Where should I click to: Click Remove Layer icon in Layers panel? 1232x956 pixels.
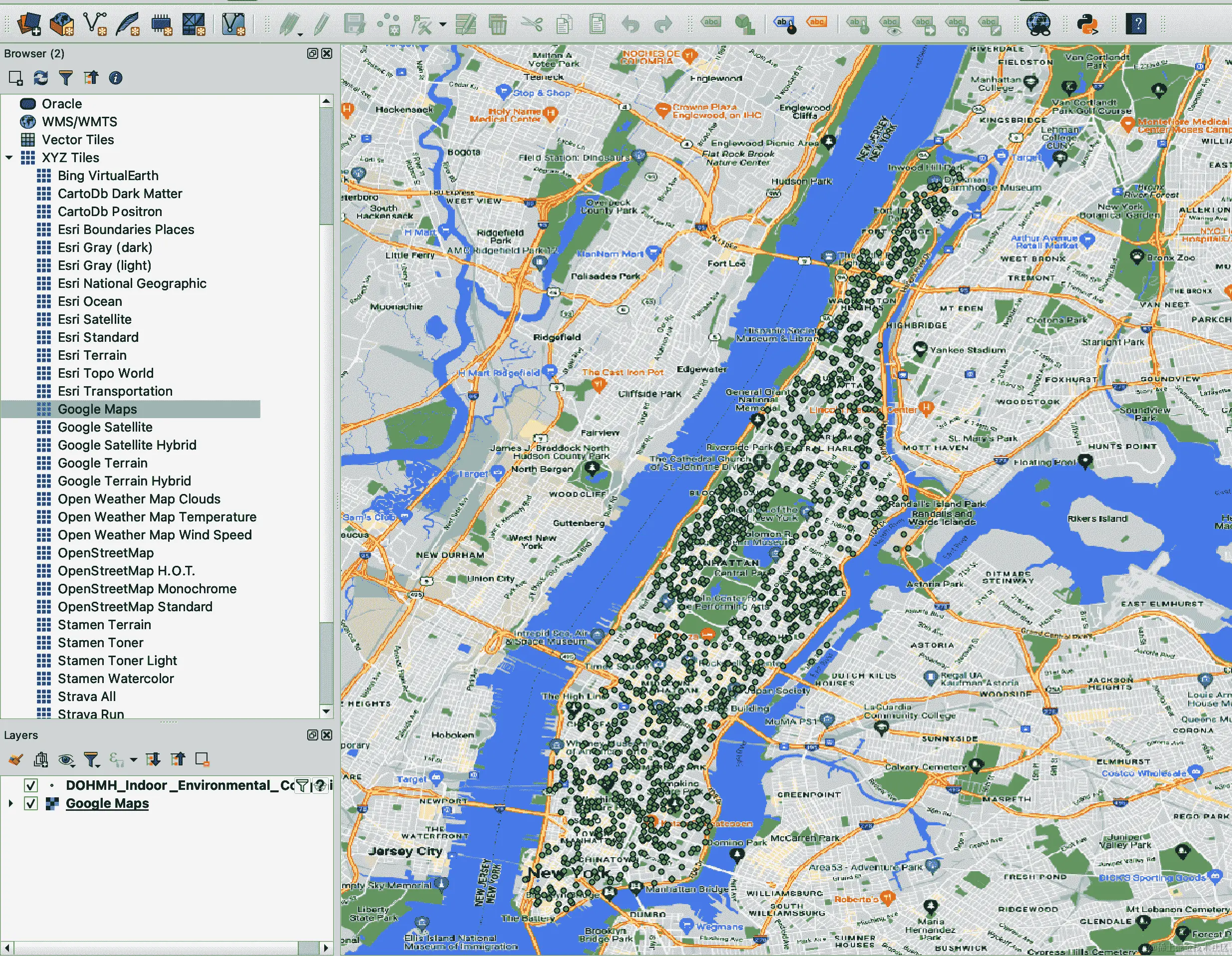202,759
